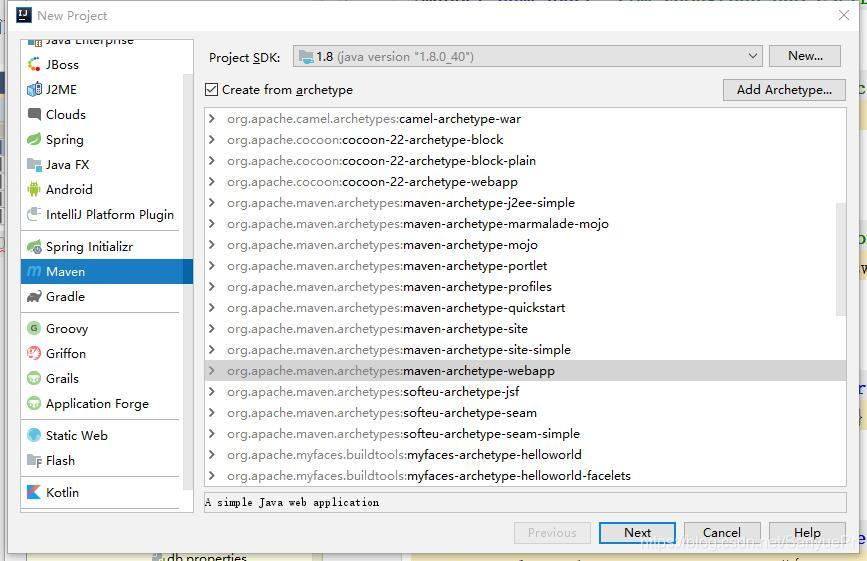
Task: Select maven-archetype-site row text
Action: tap(377, 329)
